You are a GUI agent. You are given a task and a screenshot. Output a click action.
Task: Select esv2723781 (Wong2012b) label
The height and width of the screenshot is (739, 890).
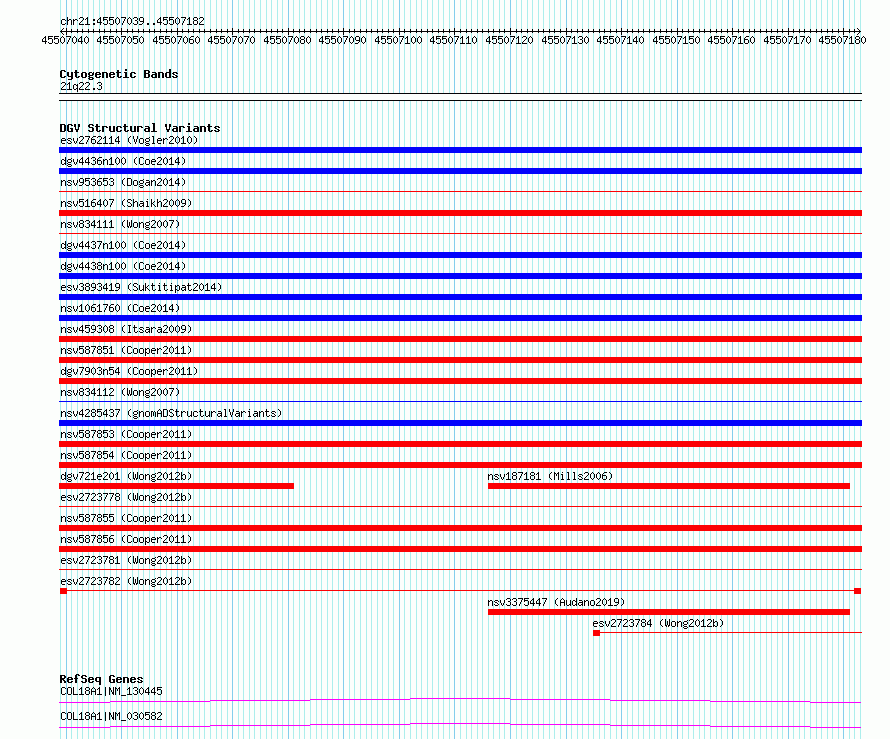pos(126,560)
